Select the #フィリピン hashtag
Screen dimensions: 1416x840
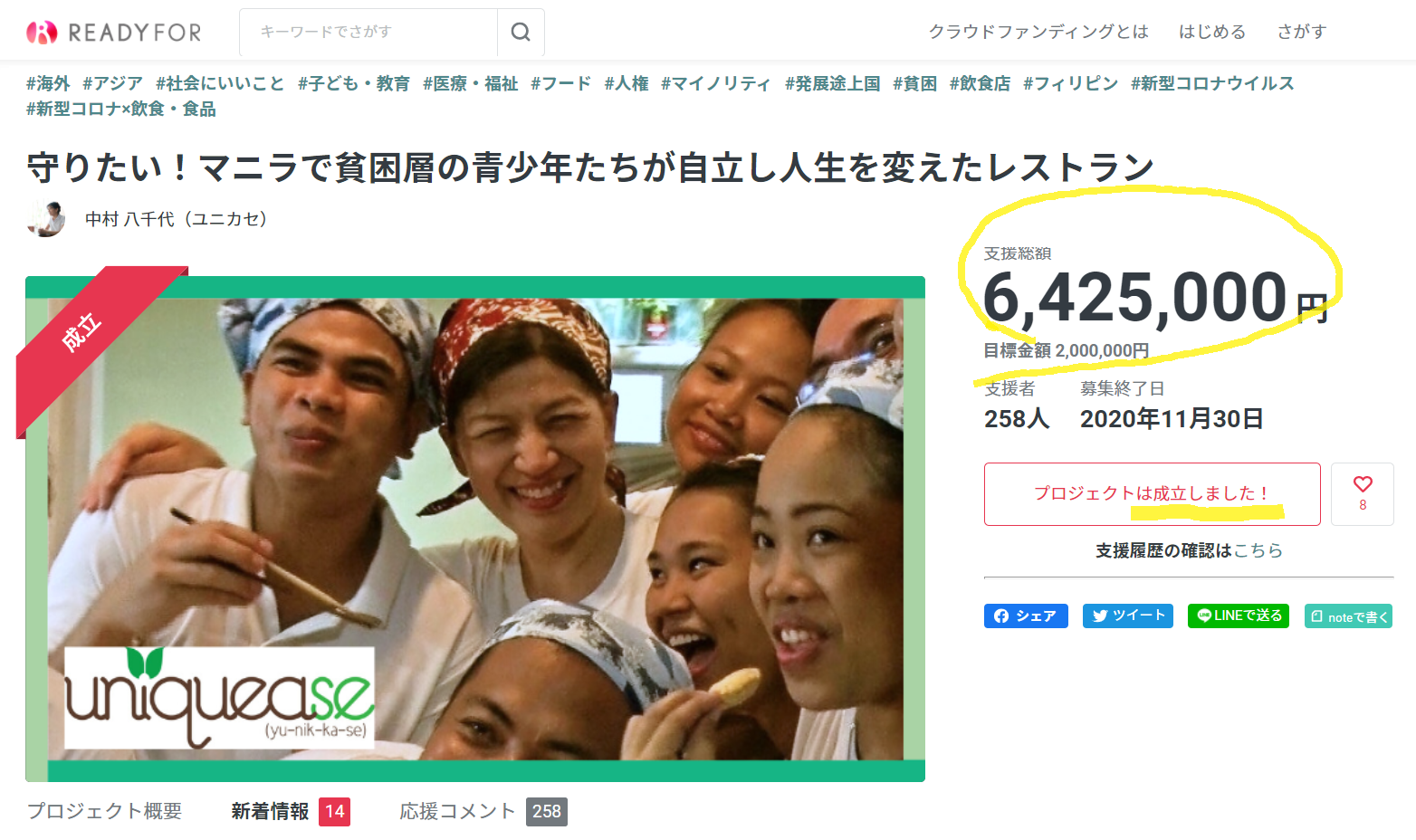pos(1071,83)
